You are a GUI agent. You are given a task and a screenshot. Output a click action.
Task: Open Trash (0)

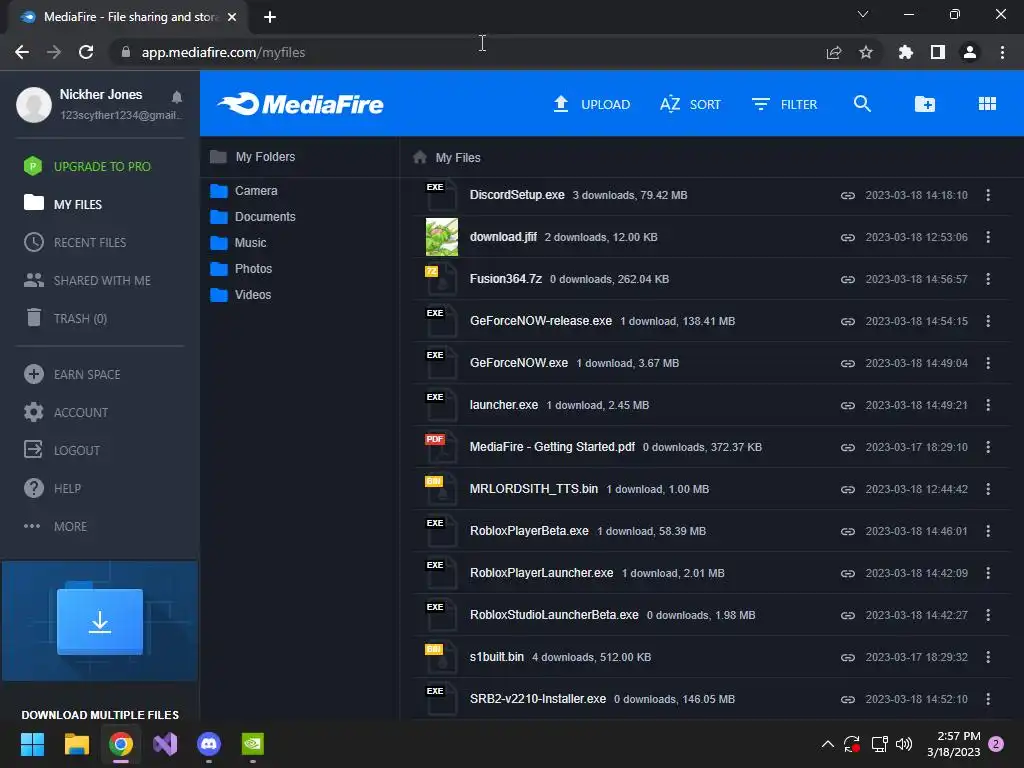tap(65, 318)
